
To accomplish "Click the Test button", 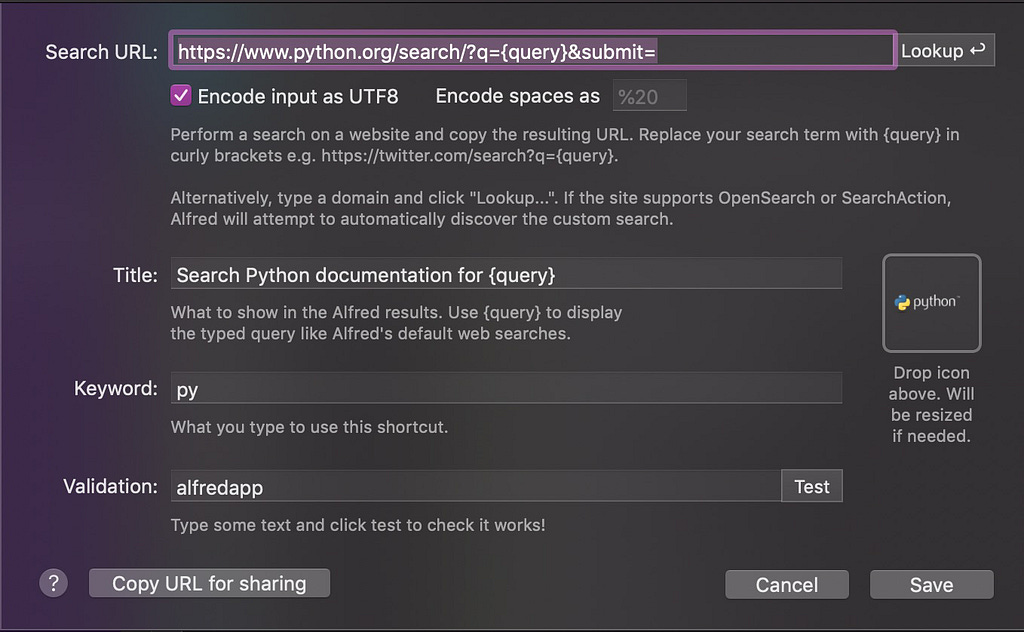I will coord(812,486).
